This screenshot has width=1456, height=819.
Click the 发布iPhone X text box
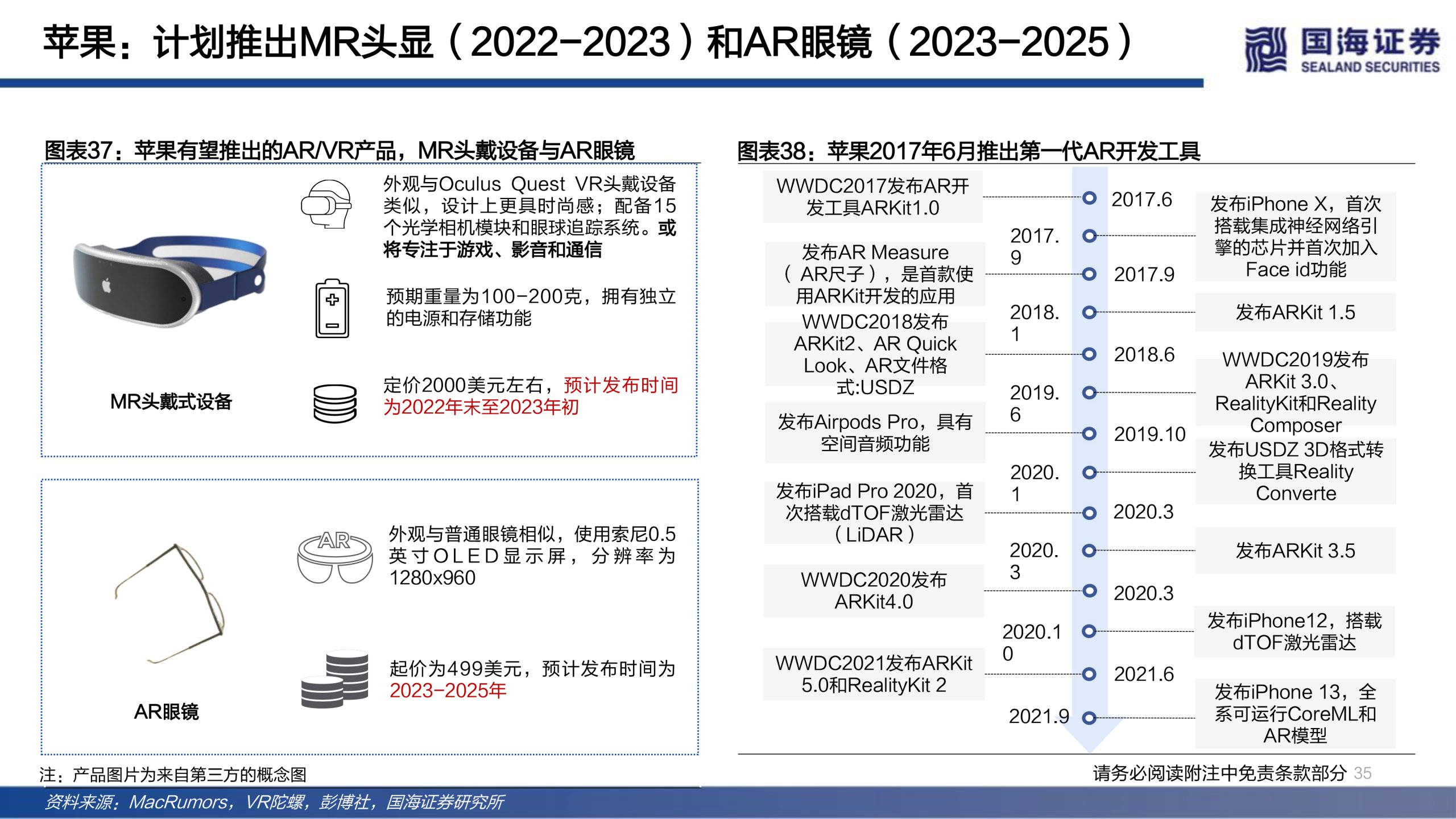pyautogui.click(x=1296, y=237)
